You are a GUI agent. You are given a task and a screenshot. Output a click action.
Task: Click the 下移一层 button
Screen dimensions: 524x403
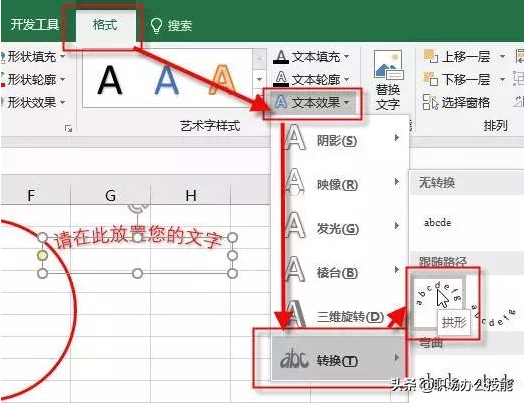(x=458, y=80)
